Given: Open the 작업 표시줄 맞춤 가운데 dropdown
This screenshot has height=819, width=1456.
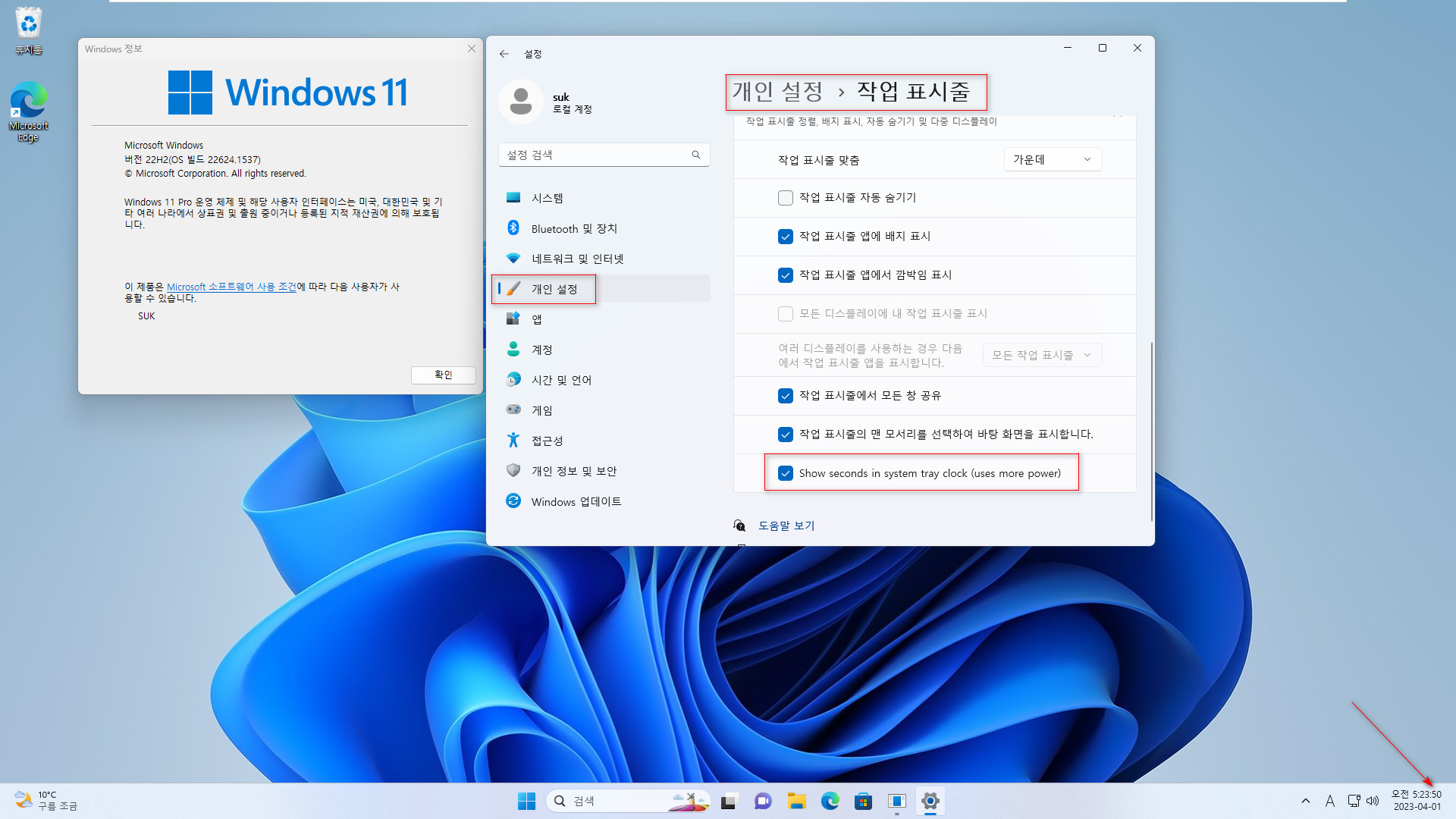Looking at the screenshot, I should click(1053, 159).
